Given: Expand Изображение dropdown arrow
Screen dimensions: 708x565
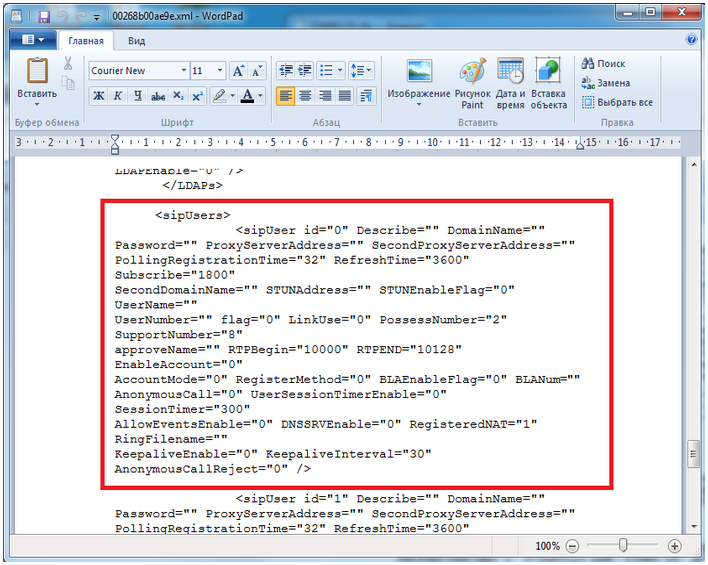Looking at the screenshot, I should (x=419, y=104).
